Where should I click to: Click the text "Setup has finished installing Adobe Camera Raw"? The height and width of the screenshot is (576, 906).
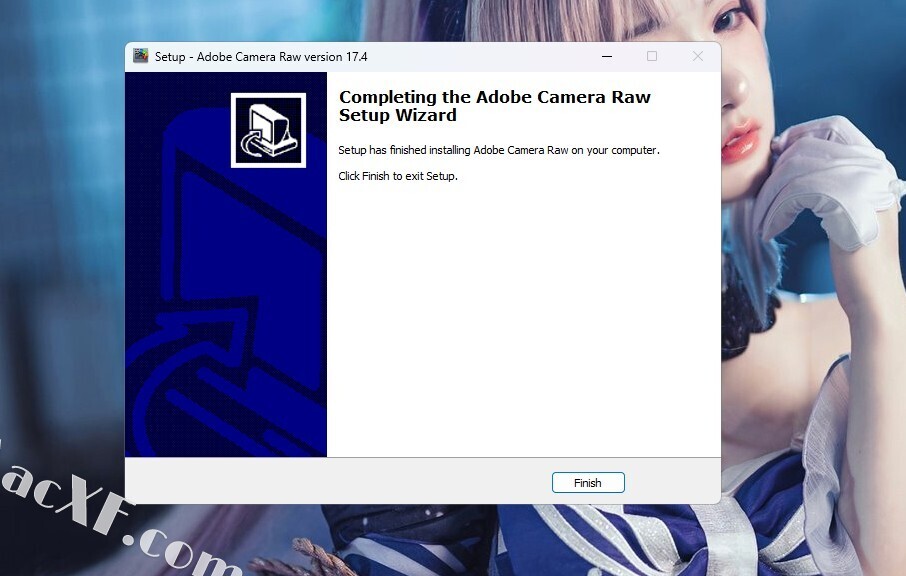click(453, 150)
